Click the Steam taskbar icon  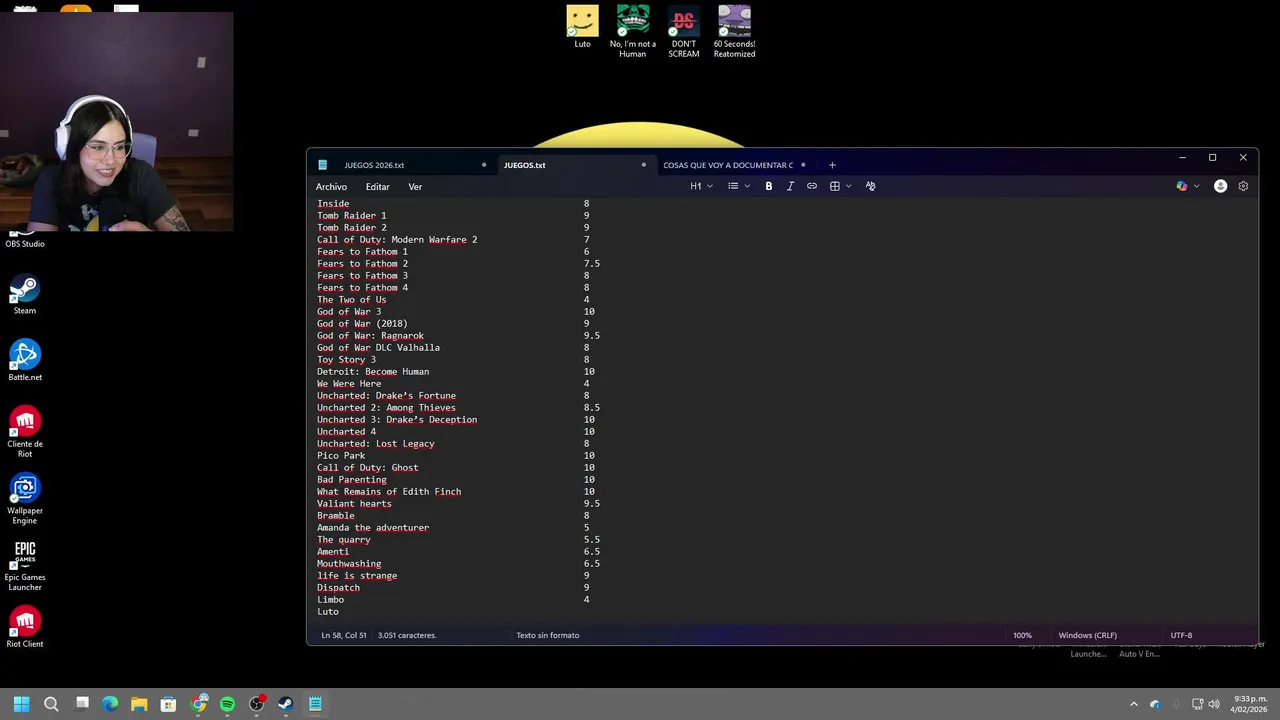(285, 704)
